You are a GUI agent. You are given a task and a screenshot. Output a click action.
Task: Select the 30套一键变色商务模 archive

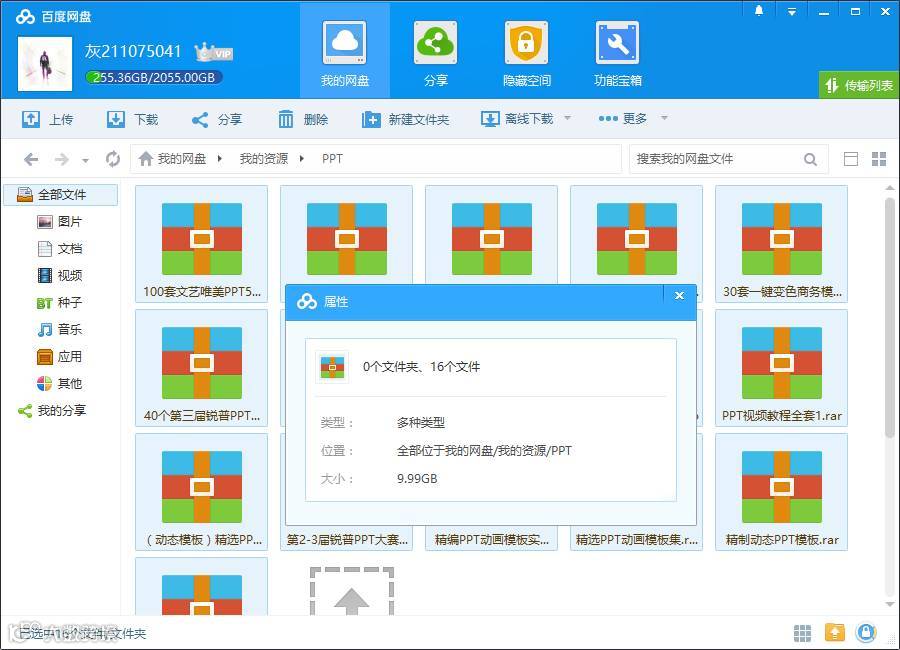pos(781,244)
